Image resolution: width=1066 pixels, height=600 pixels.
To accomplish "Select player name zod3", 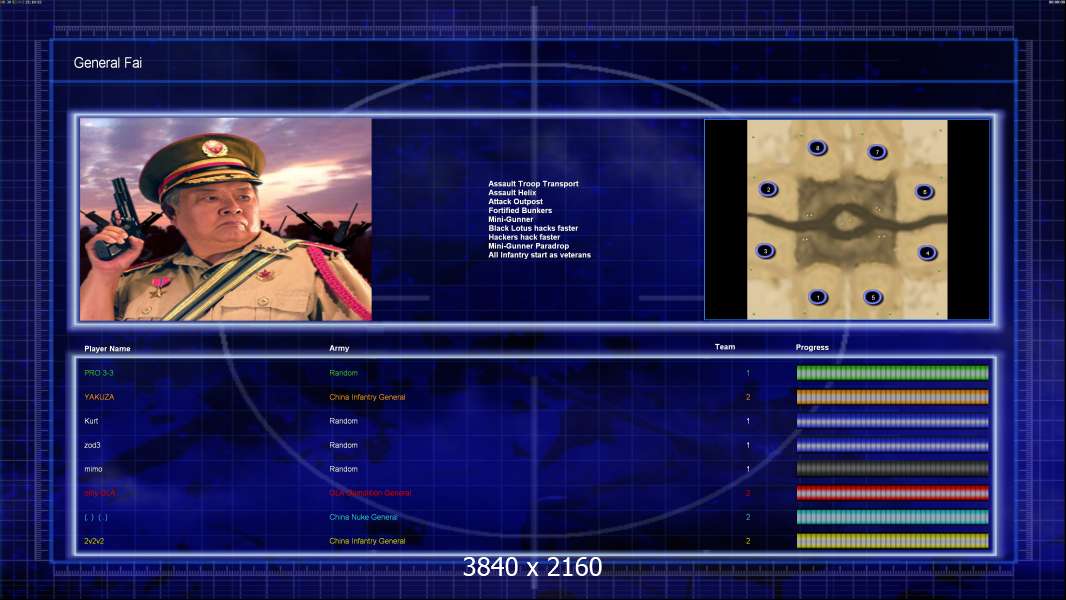I will [92, 445].
